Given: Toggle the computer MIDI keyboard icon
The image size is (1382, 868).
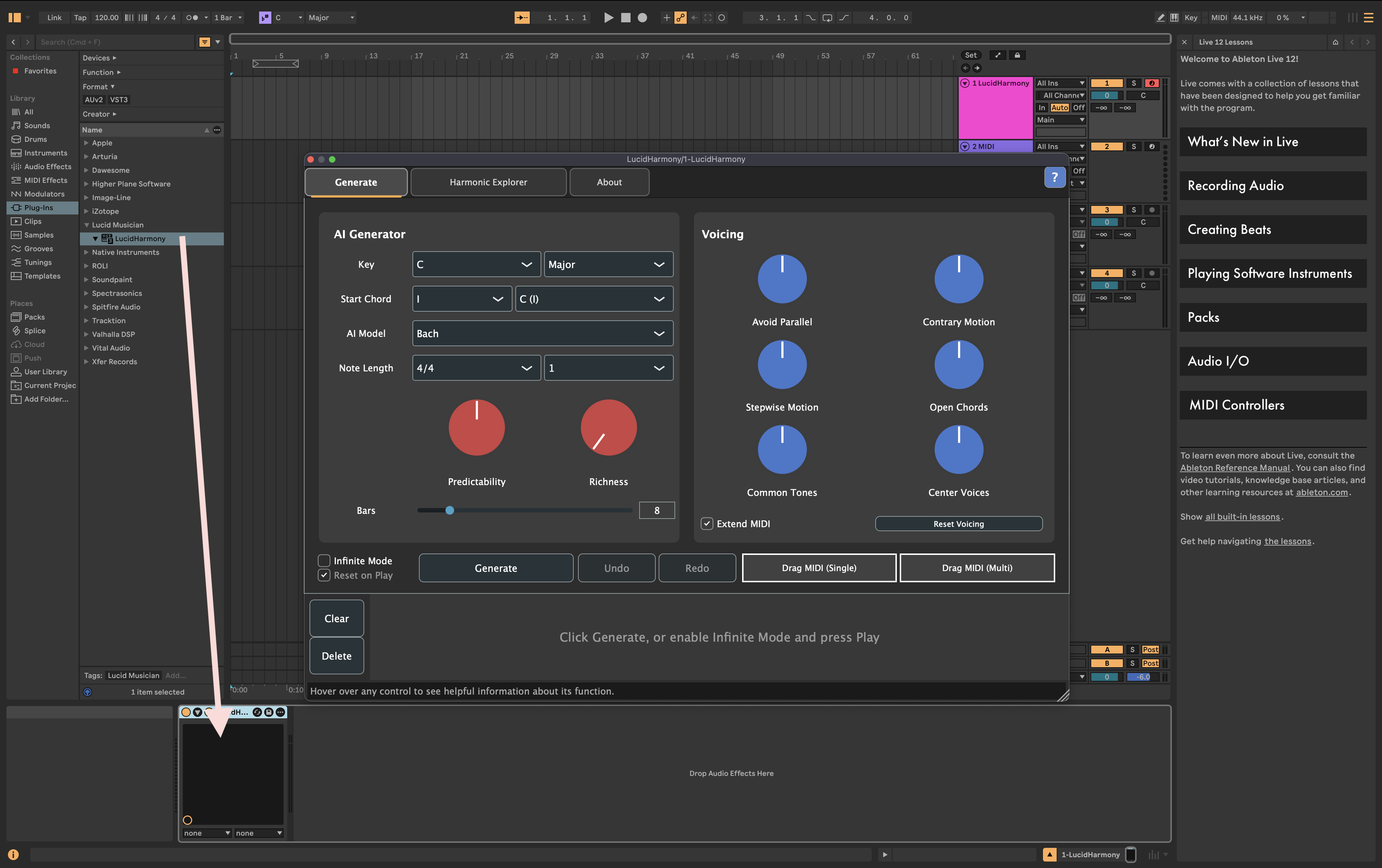Looking at the screenshot, I should tap(1174, 18).
